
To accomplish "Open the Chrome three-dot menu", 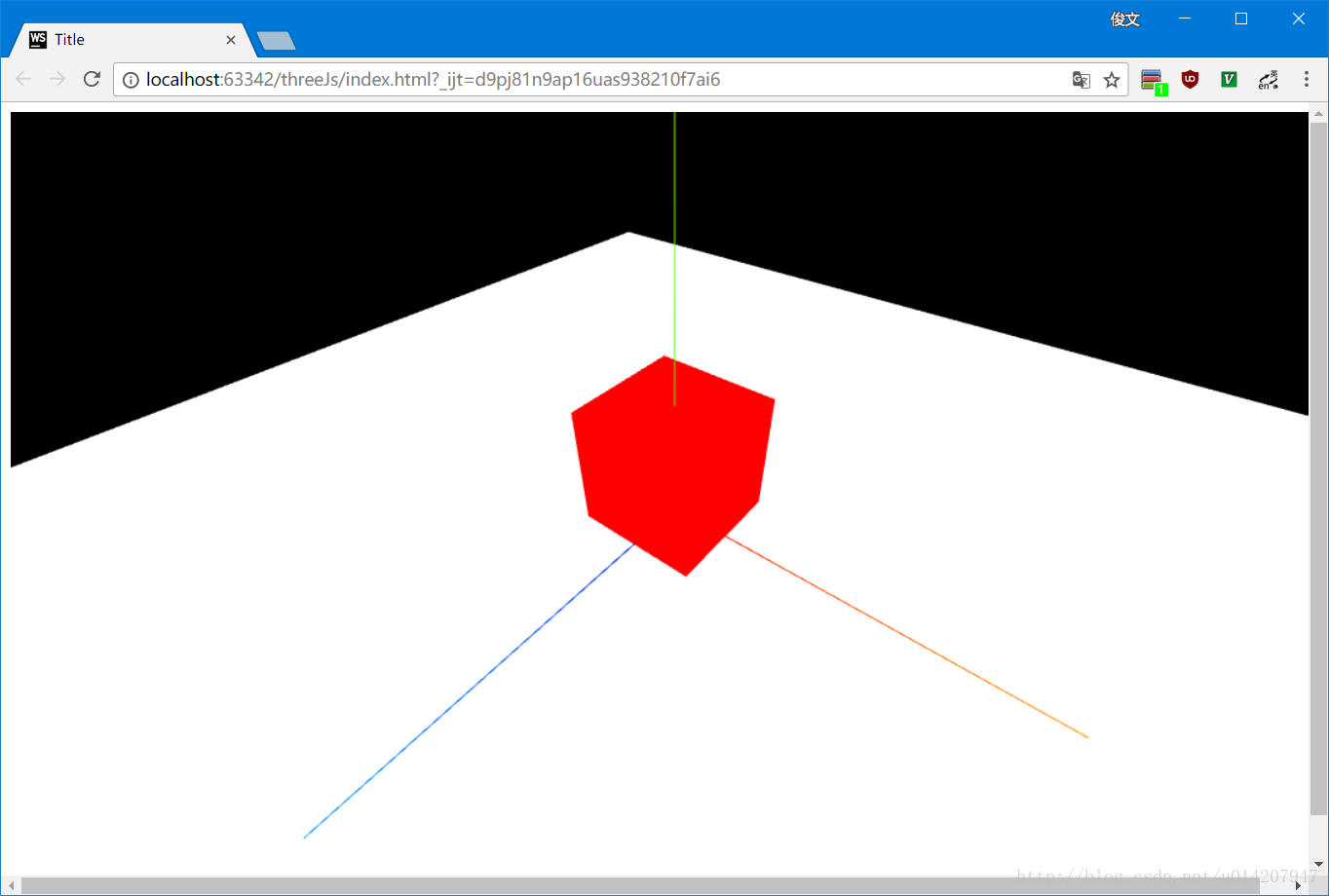I will (1307, 80).
